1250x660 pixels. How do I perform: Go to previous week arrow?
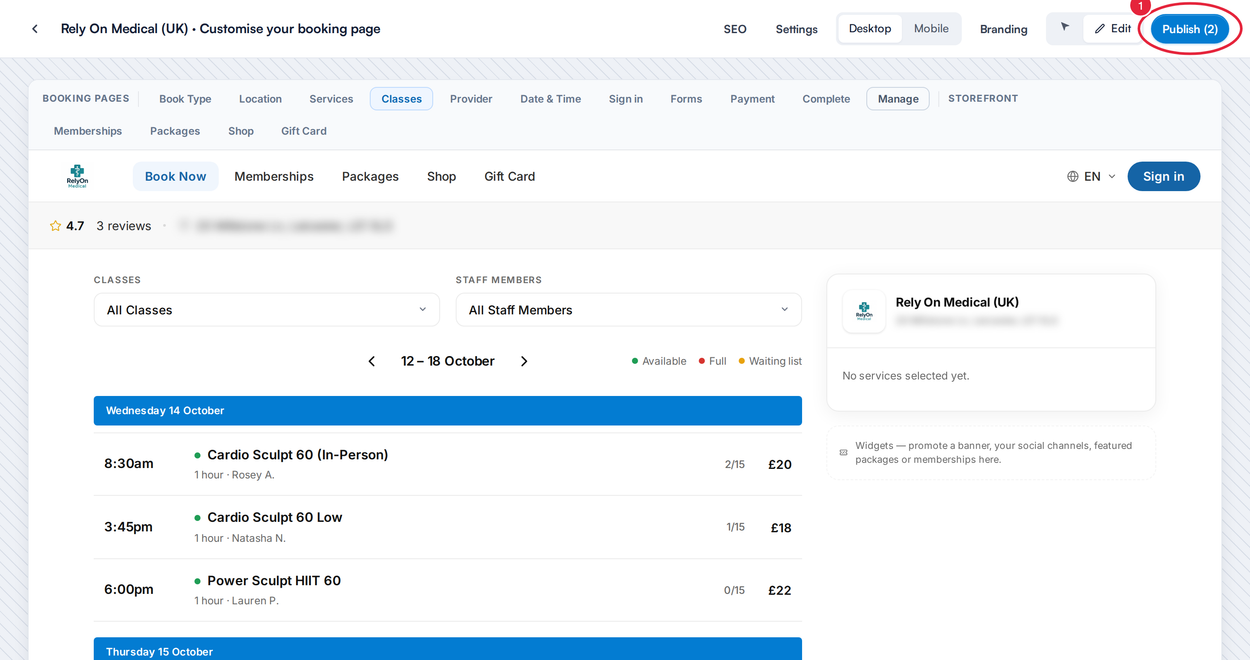coord(372,361)
